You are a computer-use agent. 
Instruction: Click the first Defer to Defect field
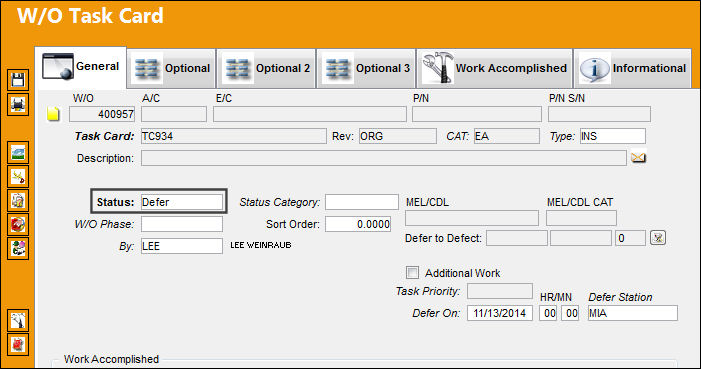pyautogui.click(x=517, y=238)
